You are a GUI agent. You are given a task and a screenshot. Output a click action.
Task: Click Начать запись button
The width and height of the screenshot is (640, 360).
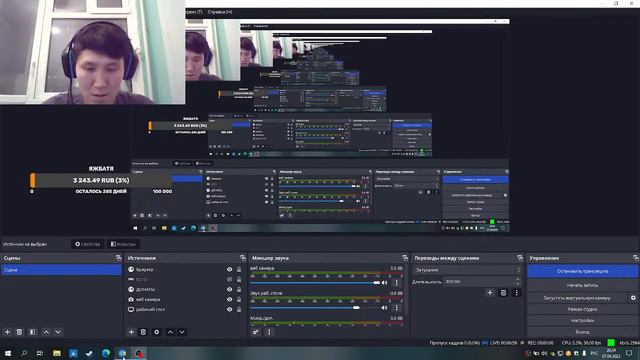point(582,285)
